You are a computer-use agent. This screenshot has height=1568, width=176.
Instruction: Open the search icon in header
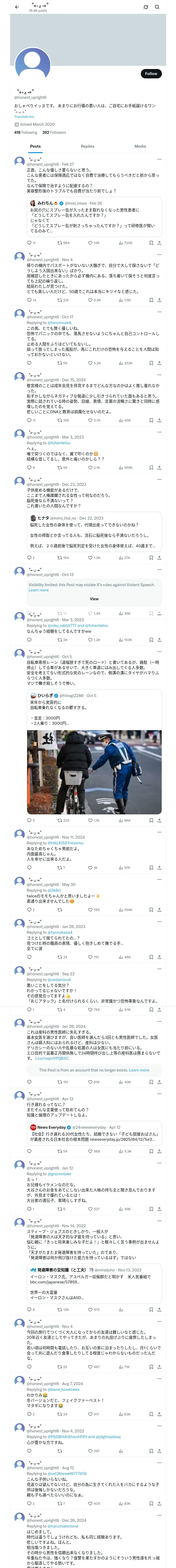tap(157, 7)
